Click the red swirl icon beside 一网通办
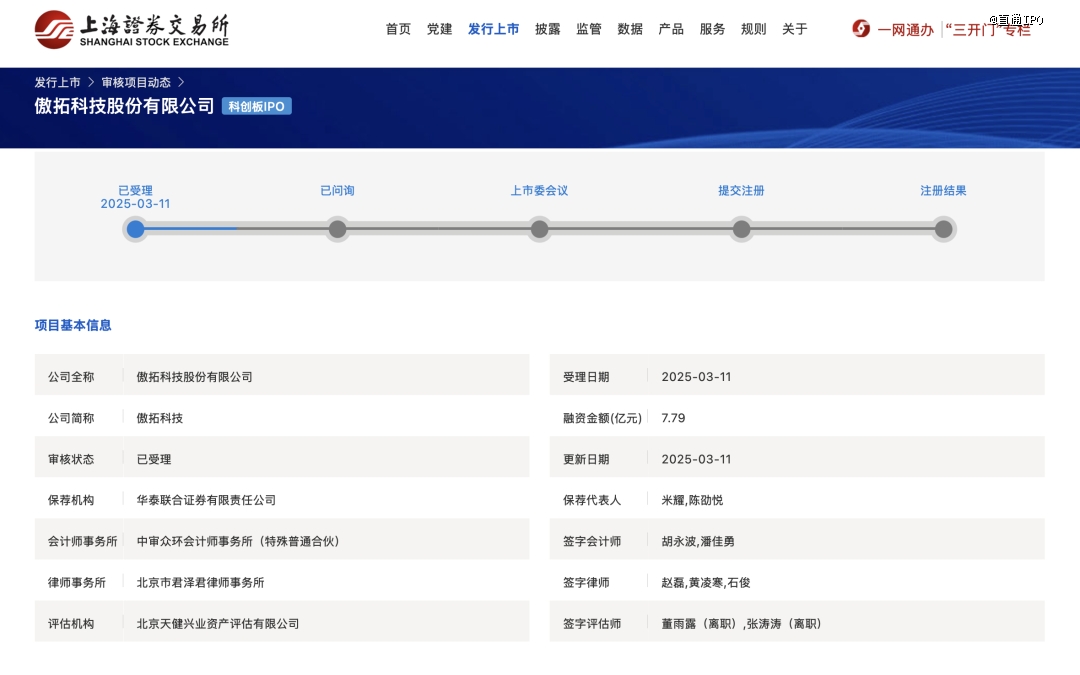 pos(861,29)
